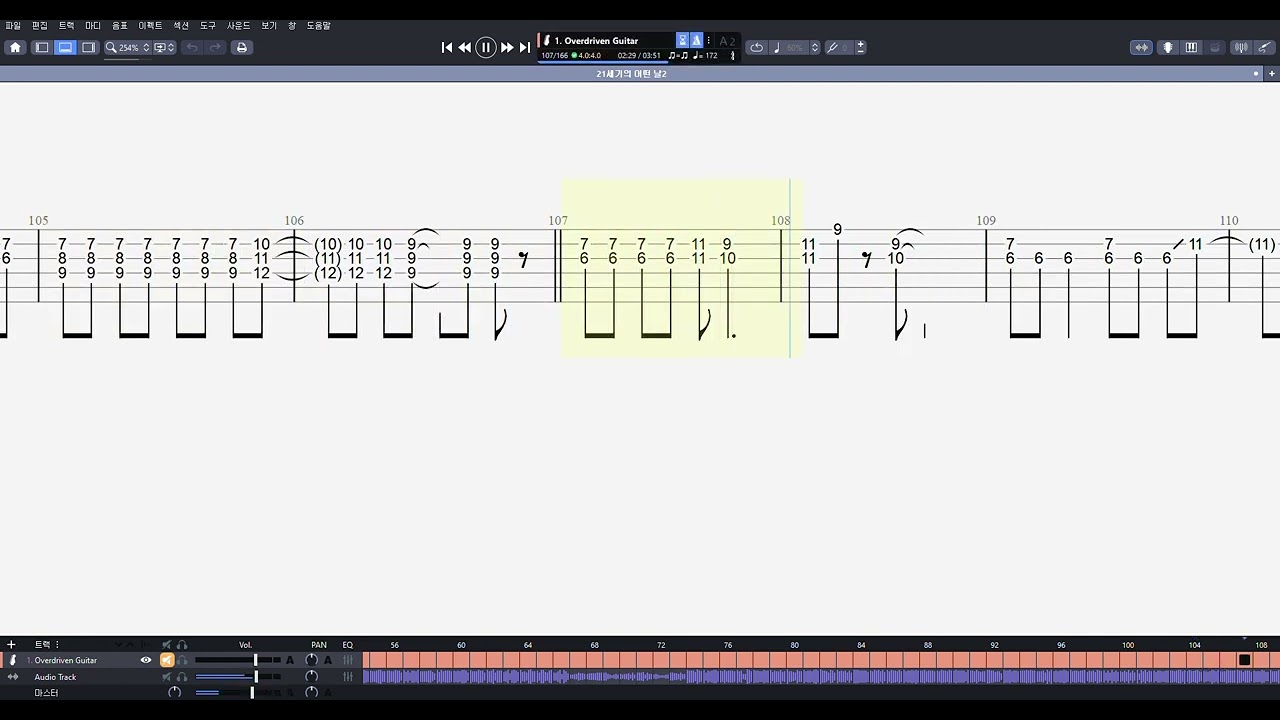
Task: Toggle the metronome button
Action: tap(697, 41)
